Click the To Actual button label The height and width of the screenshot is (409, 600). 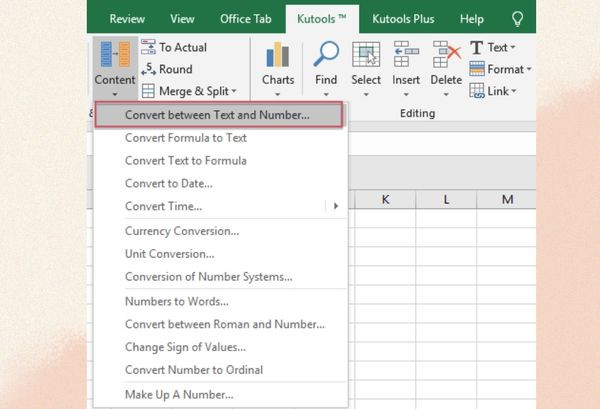183,47
